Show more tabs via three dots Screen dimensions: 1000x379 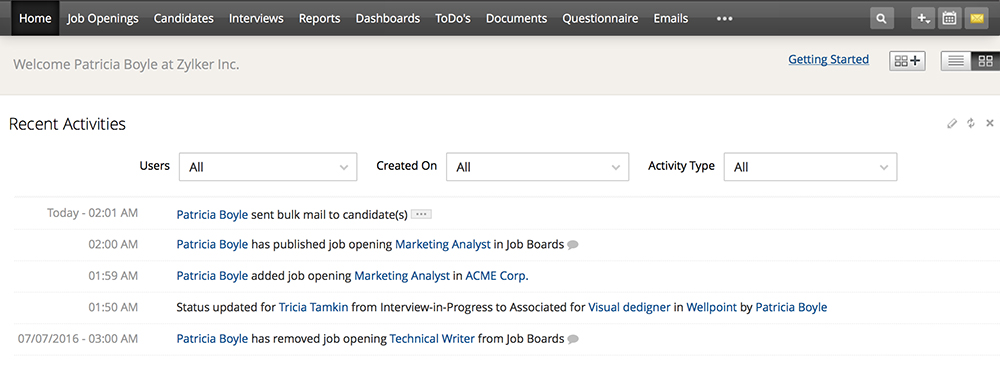coord(724,19)
